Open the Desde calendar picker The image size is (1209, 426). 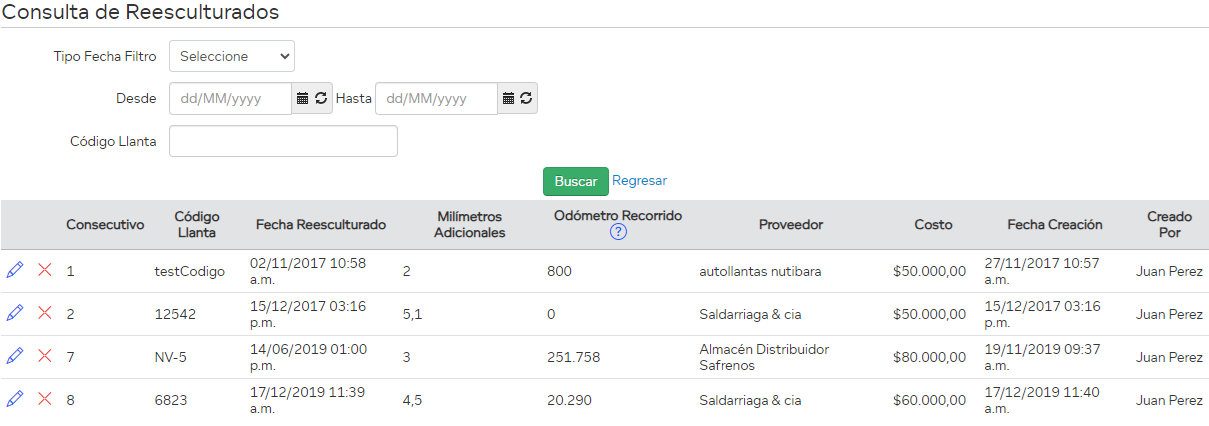point(303,98)
